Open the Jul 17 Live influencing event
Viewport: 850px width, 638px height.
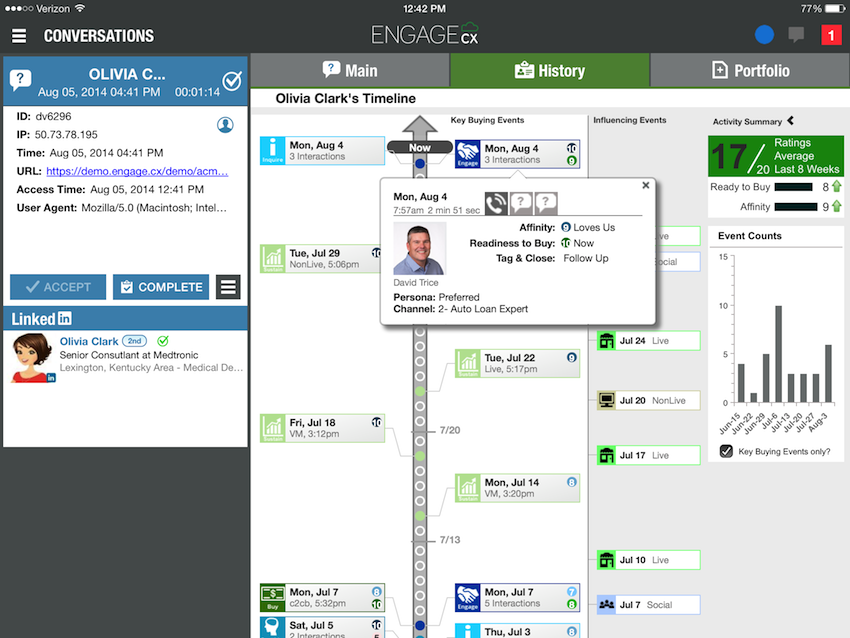[648, 455]
